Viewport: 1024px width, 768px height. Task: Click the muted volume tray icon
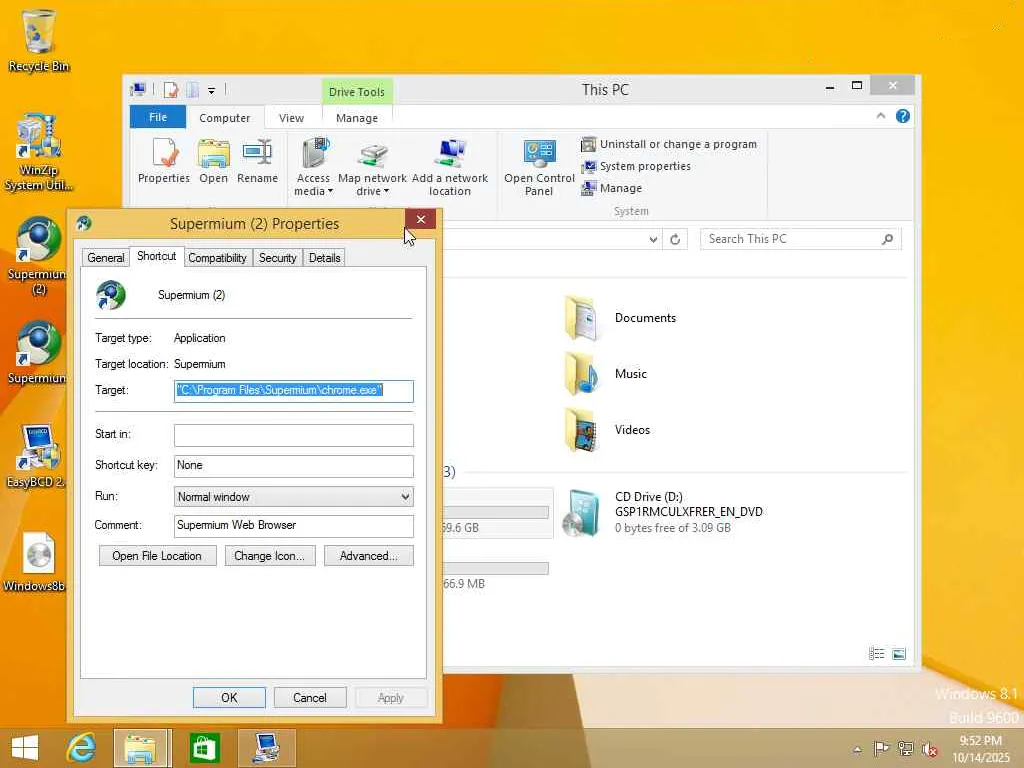930,749
